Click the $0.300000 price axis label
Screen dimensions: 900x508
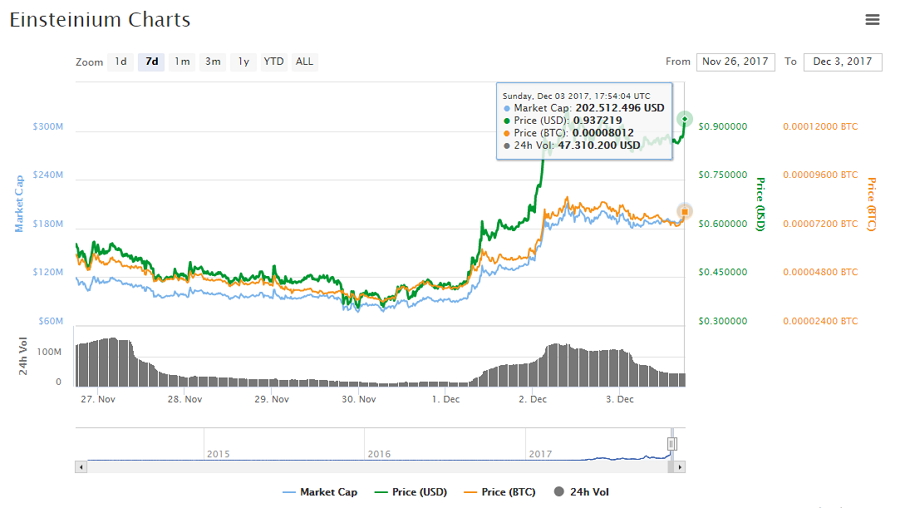(x=723, y=321)
